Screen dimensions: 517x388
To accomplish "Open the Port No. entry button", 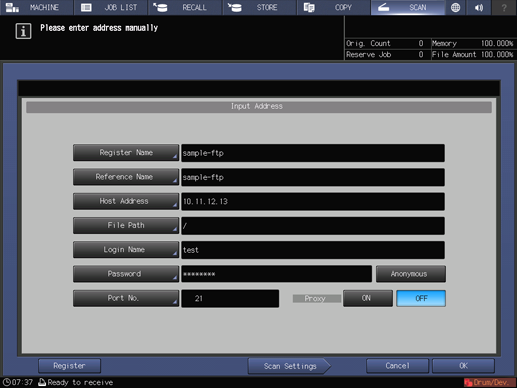I will (x=126, y=298).
